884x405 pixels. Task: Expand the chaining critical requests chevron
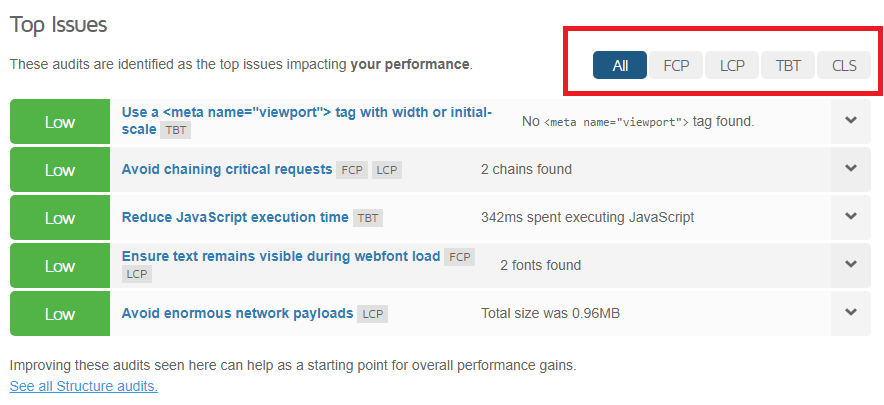[851, 169]
